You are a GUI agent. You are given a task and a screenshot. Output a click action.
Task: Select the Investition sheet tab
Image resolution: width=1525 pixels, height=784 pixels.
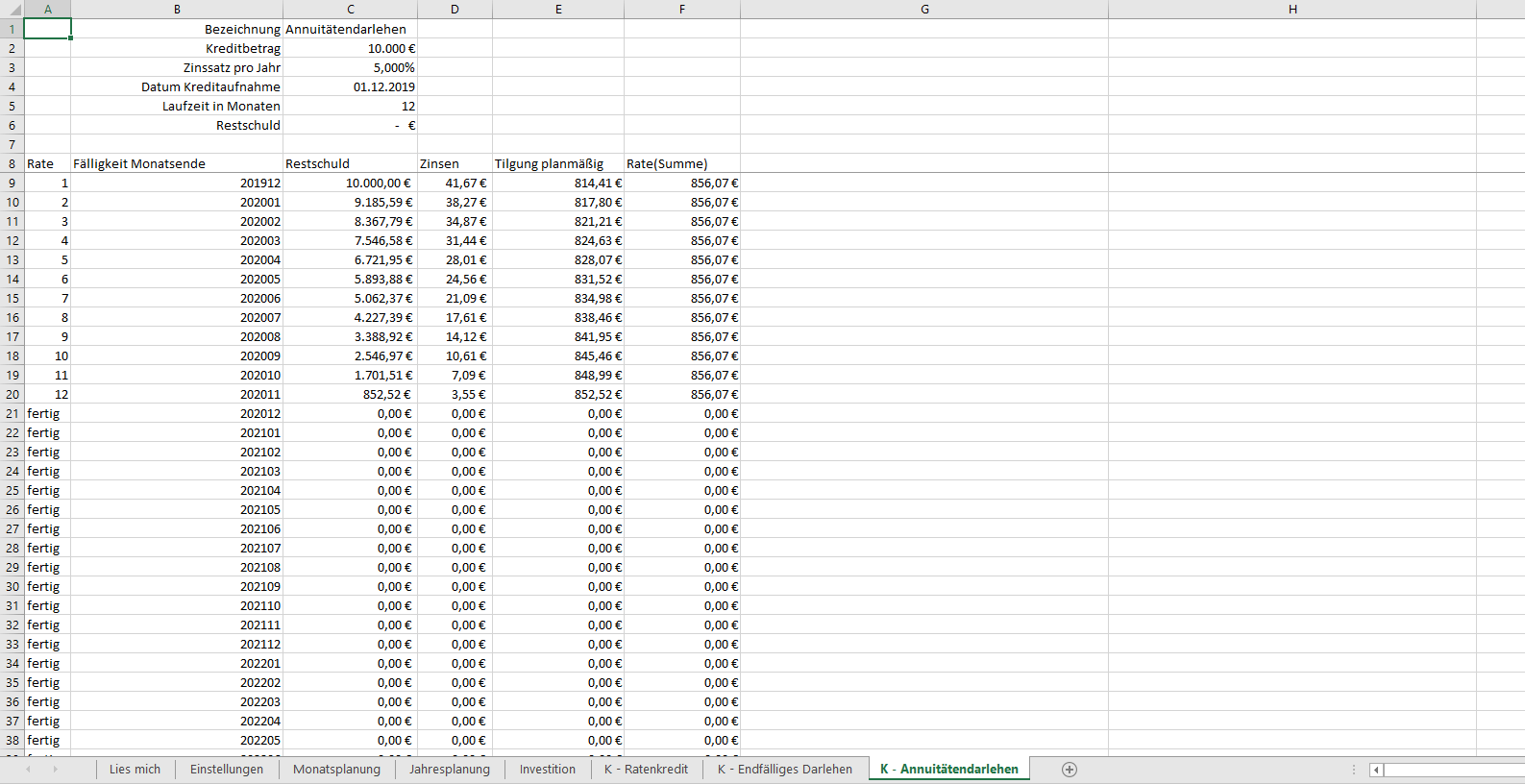click(x=547, y=770)
